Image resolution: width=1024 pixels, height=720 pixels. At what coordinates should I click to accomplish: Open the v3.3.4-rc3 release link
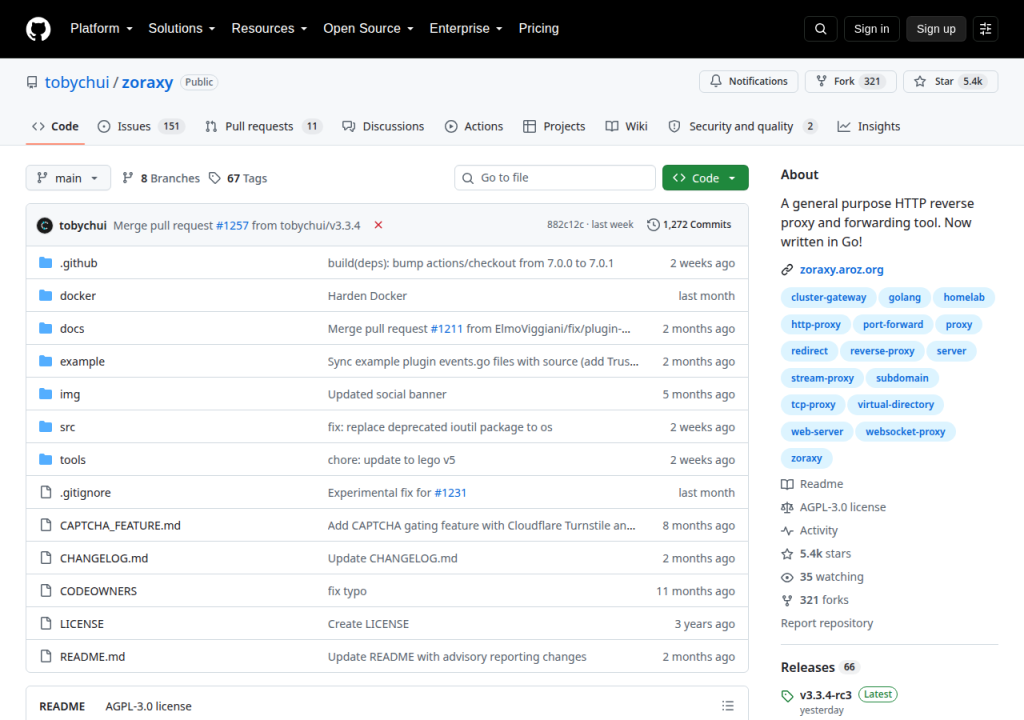(825, 695)
